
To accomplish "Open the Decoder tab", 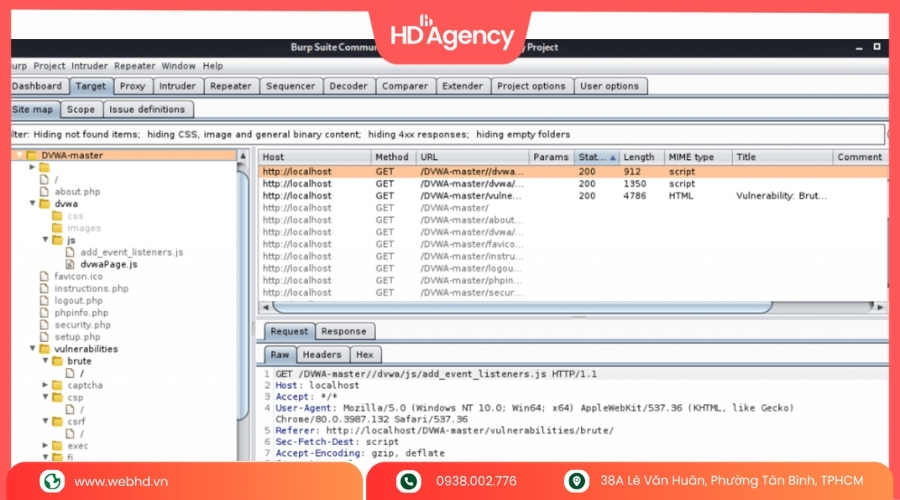I will coord(348,86).
